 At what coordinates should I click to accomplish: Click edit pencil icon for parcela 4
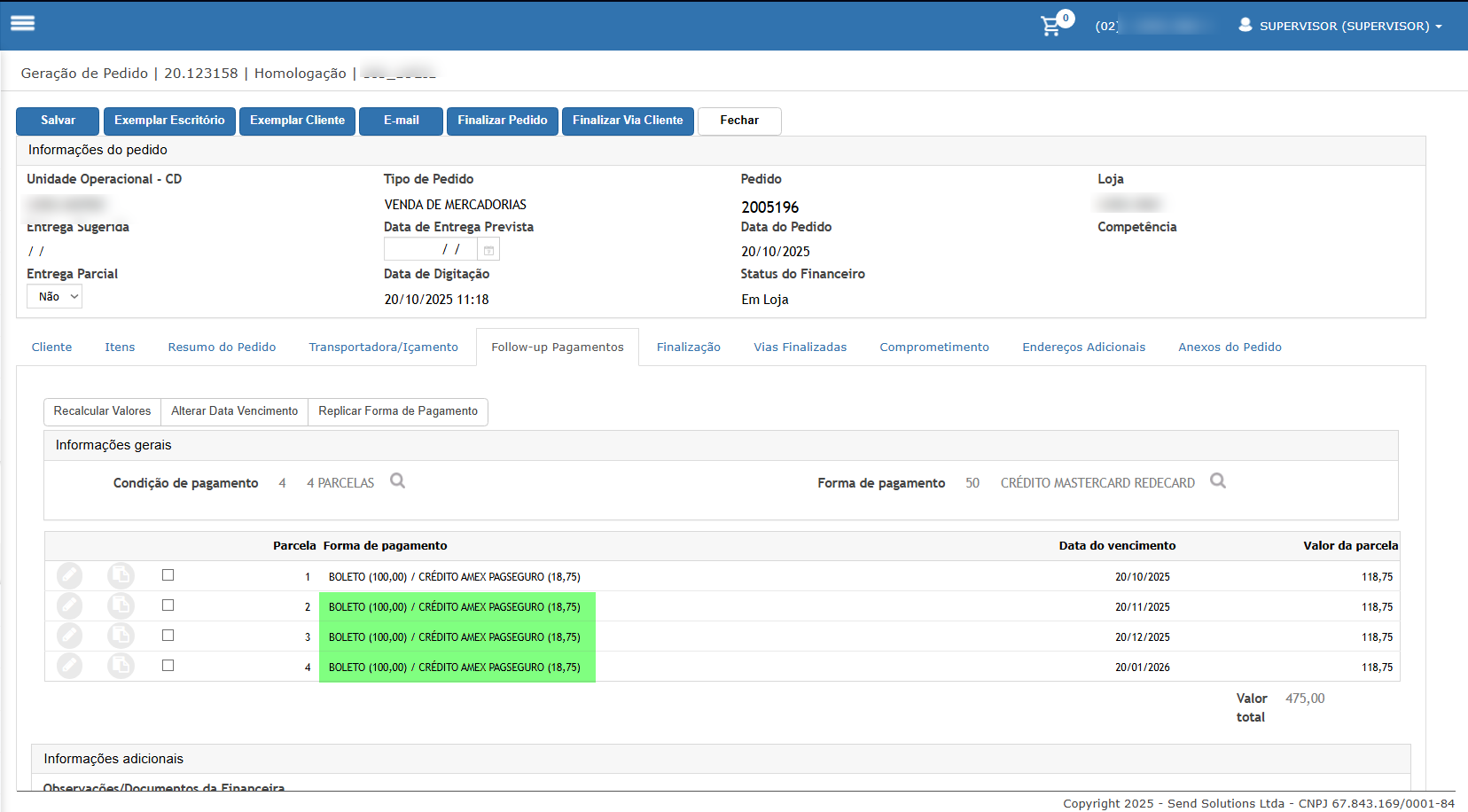click(x=69, y=666)
